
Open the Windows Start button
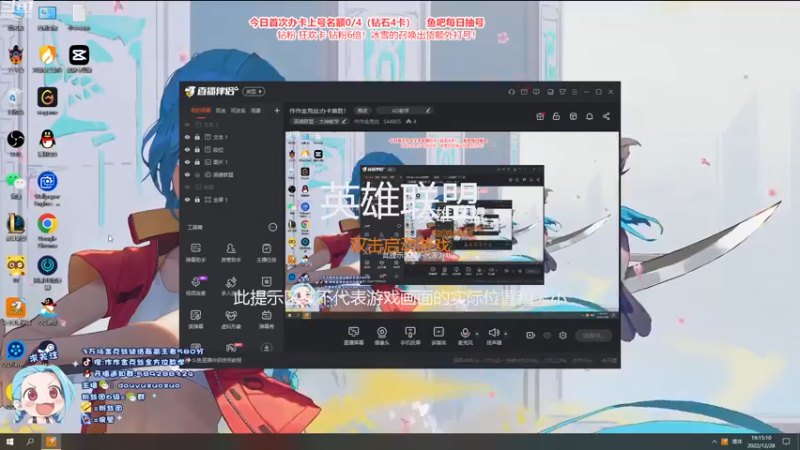click(10, 442)
